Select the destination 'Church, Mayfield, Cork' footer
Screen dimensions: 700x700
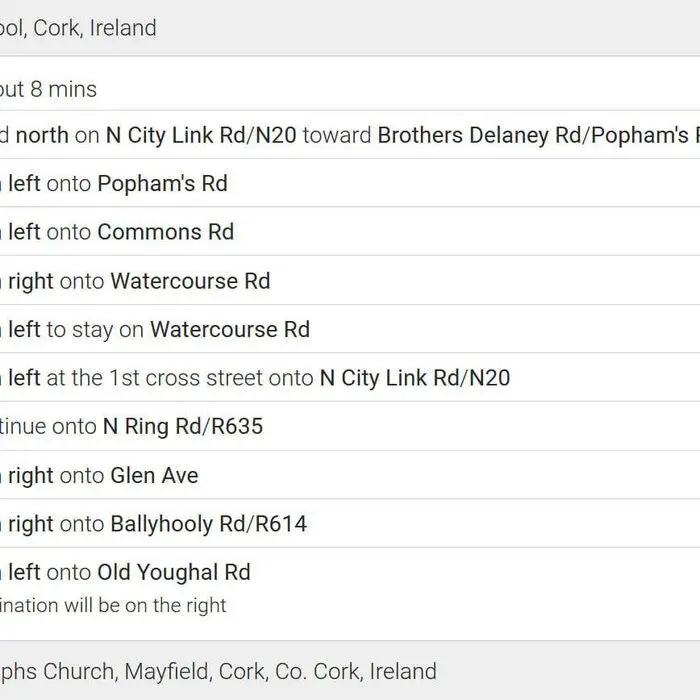click(350, 671)
